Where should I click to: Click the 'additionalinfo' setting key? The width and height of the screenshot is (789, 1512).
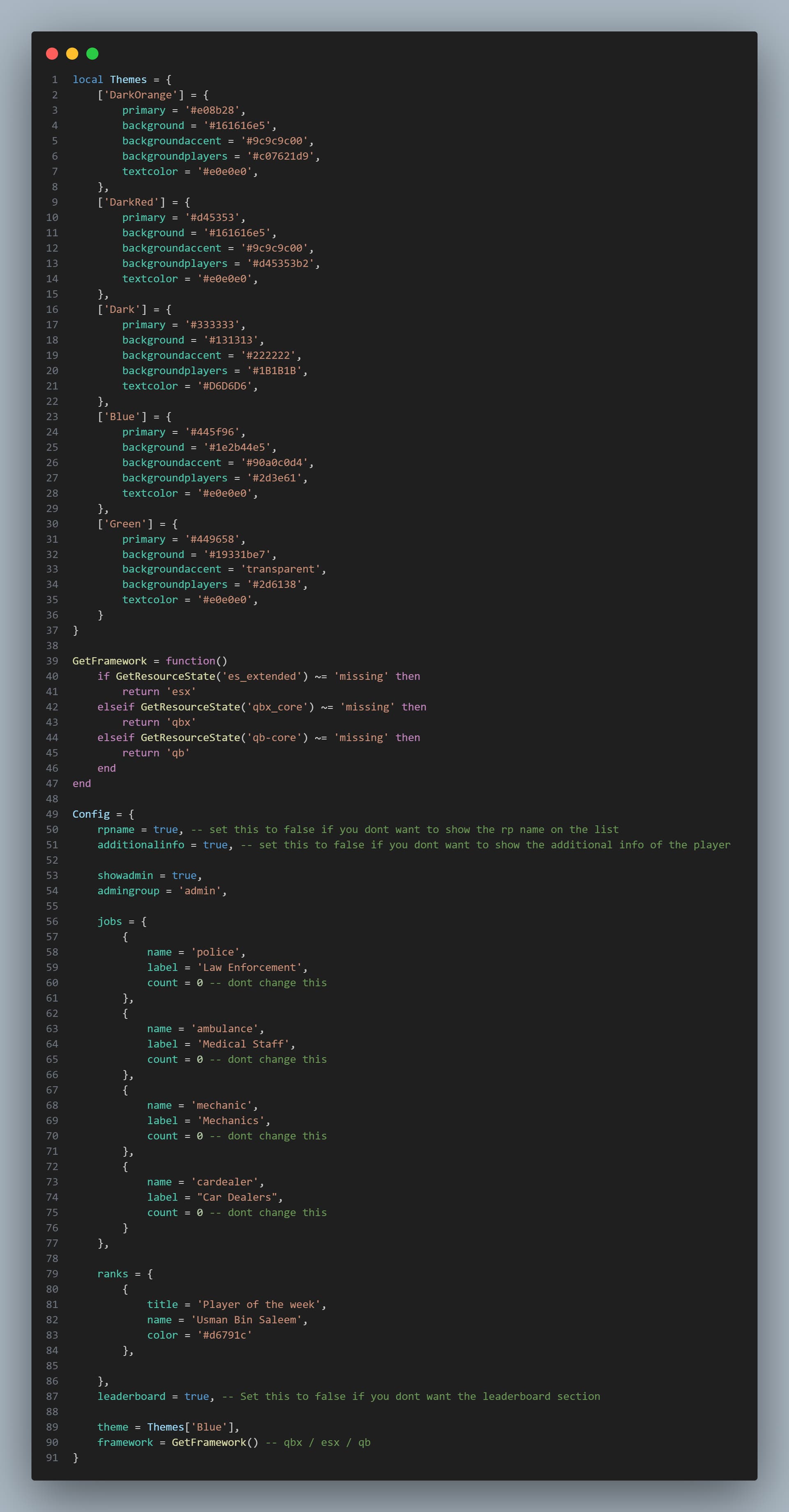[141, 845]
